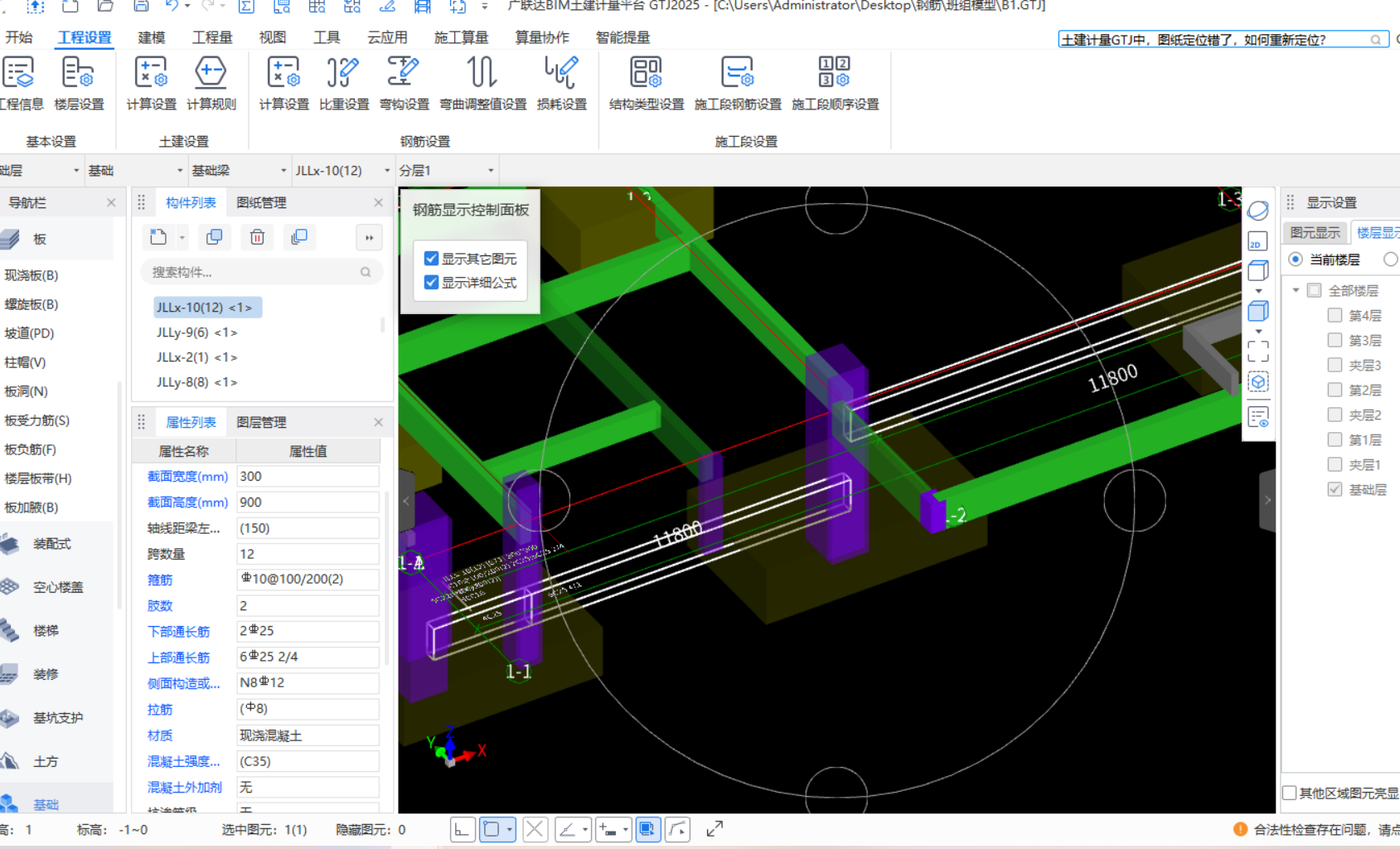Viewport: 1400px width, 849px height.
Task: Check 第3层 checkbox
Action: (x=1335, y=340)
